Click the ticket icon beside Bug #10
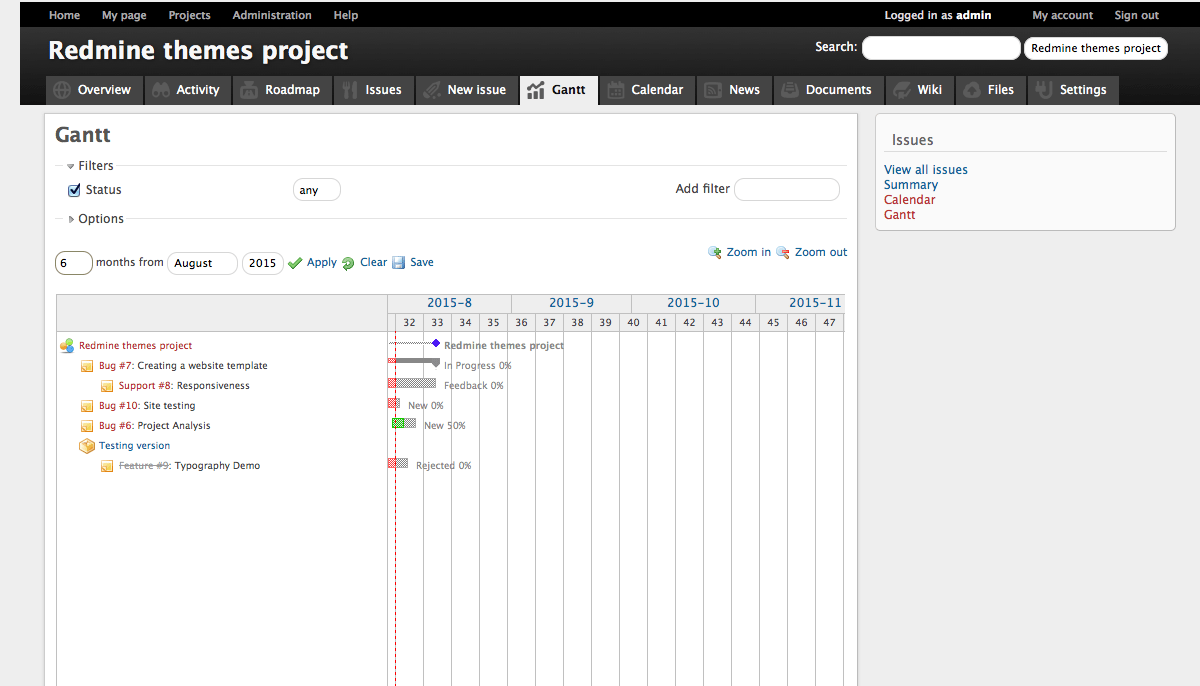 88,406
